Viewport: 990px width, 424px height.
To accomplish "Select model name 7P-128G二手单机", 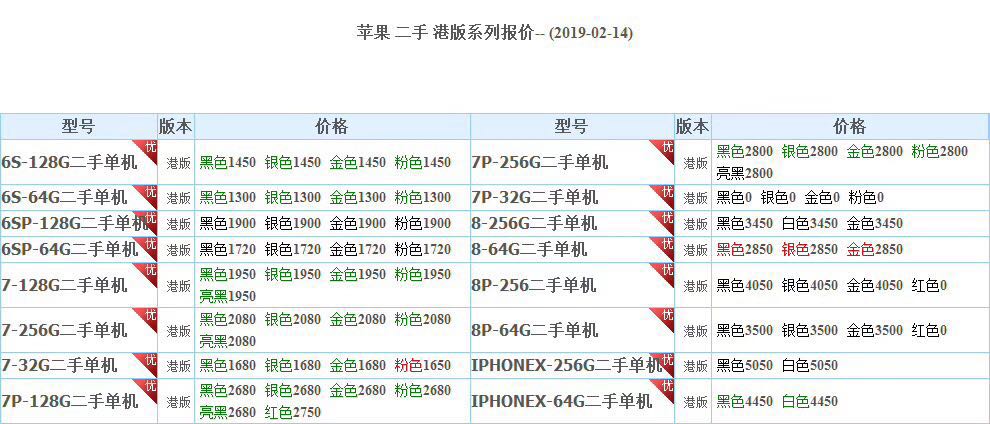I will pos(69,401).
